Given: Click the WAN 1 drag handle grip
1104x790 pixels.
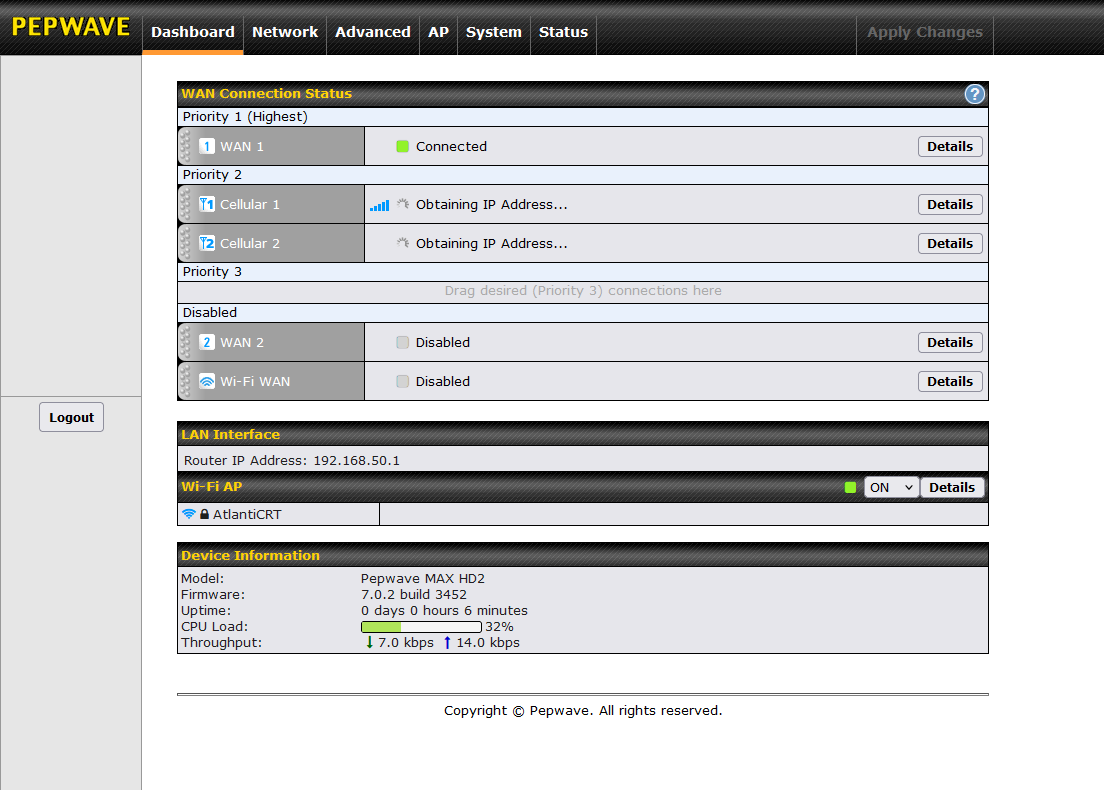Looking at the screenshot, I should 185,146.
